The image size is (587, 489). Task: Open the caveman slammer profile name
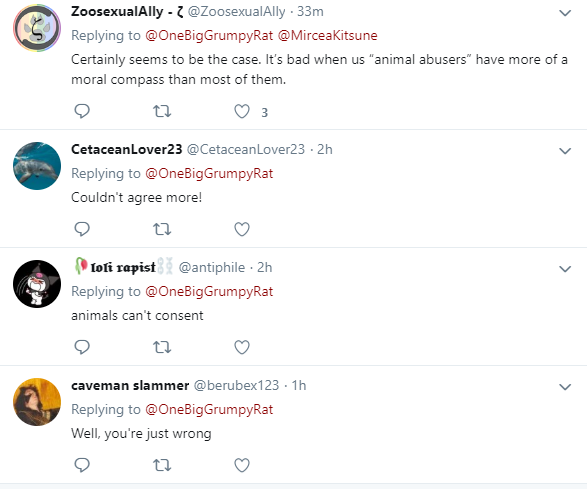point(130,385)
